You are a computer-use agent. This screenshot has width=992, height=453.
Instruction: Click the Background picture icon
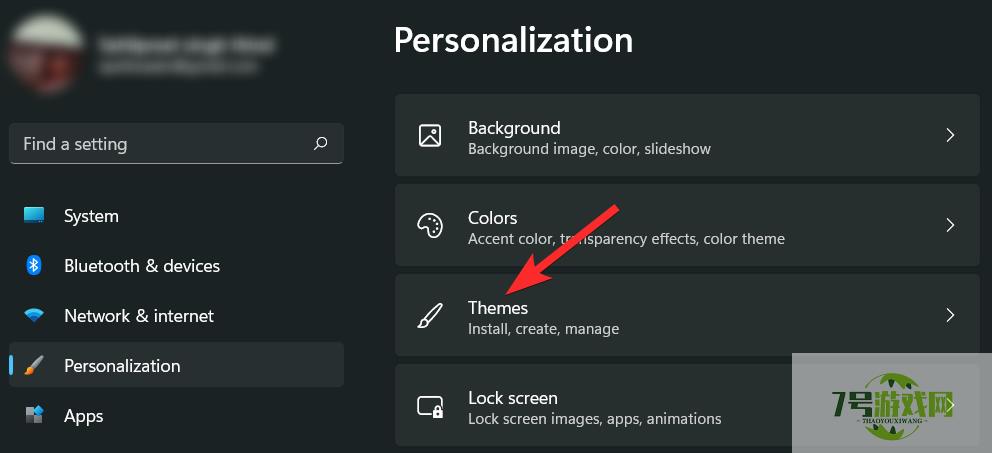pos(430,135)
